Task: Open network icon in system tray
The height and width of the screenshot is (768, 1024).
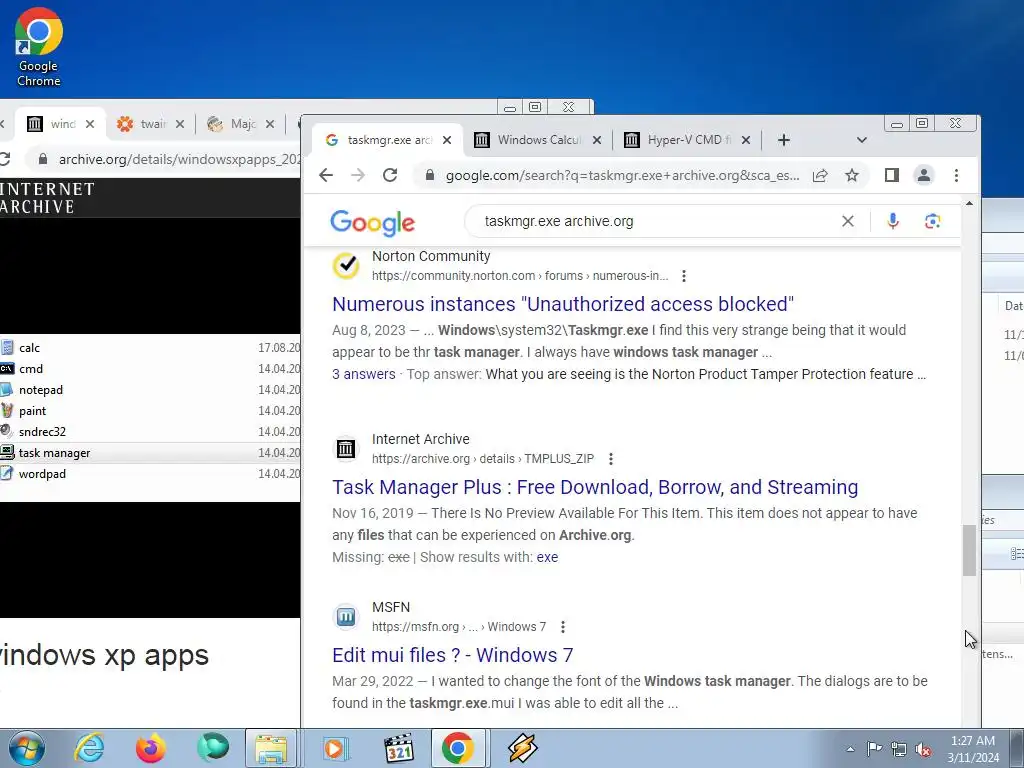Action: pos(899,749)
